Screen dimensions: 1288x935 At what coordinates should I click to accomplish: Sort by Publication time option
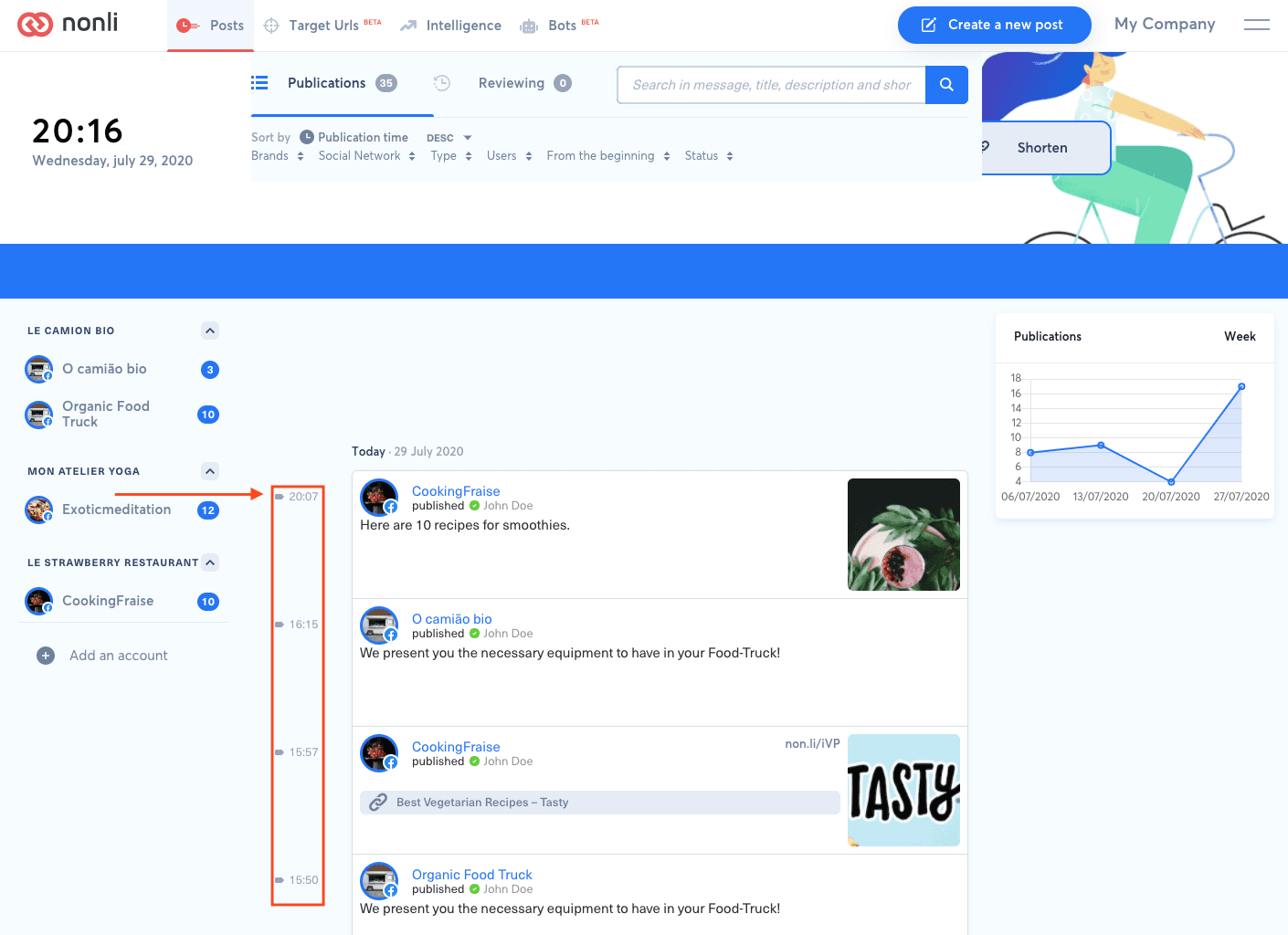click(354, 137)
